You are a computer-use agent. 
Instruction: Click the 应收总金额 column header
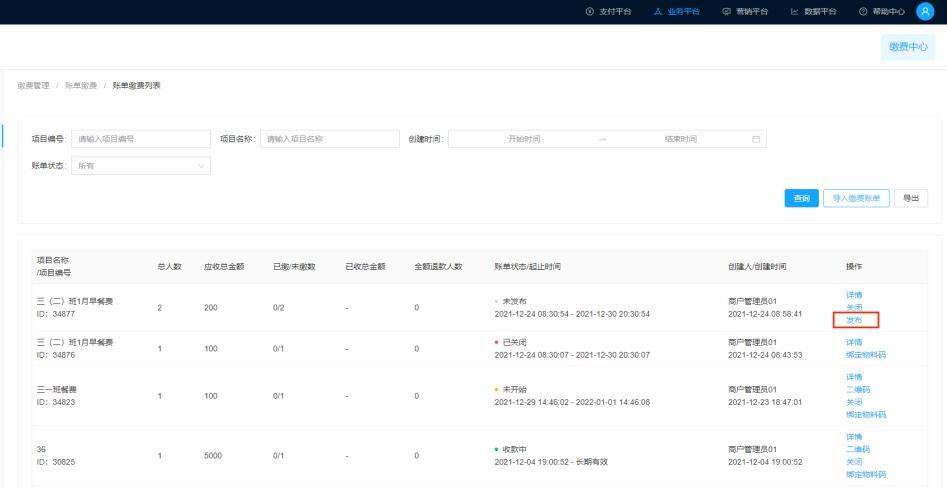pyautogui.click(x=224, y=266)
